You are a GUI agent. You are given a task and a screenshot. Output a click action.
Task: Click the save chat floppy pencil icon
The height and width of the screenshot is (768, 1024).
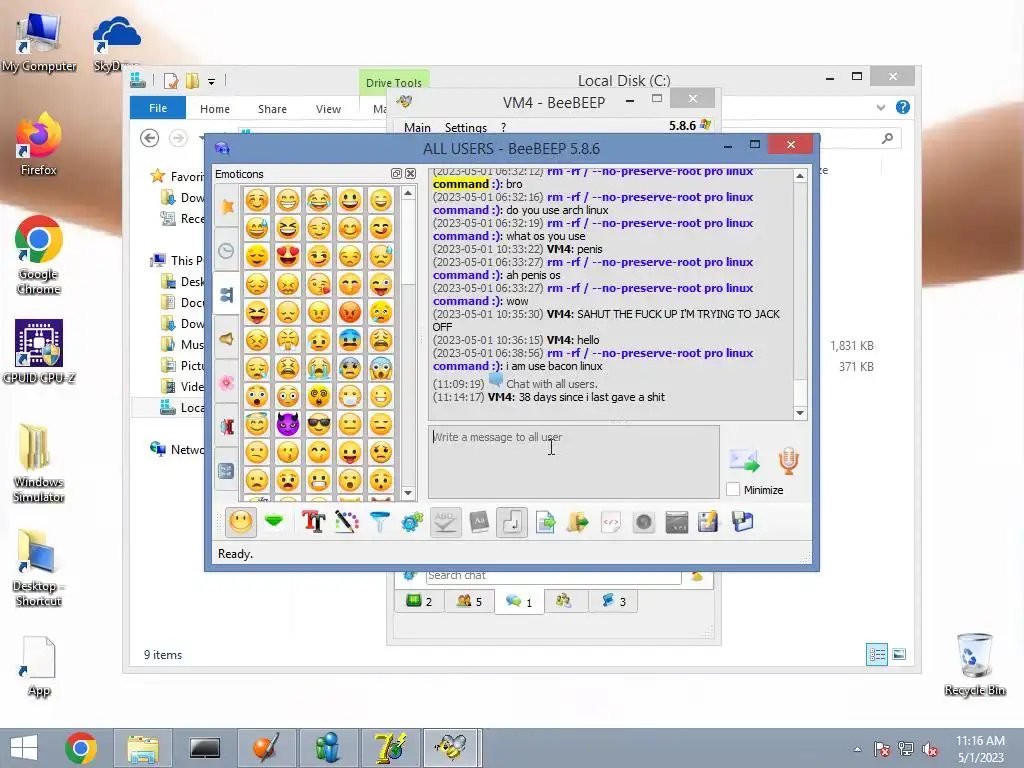tap(709, 522)
